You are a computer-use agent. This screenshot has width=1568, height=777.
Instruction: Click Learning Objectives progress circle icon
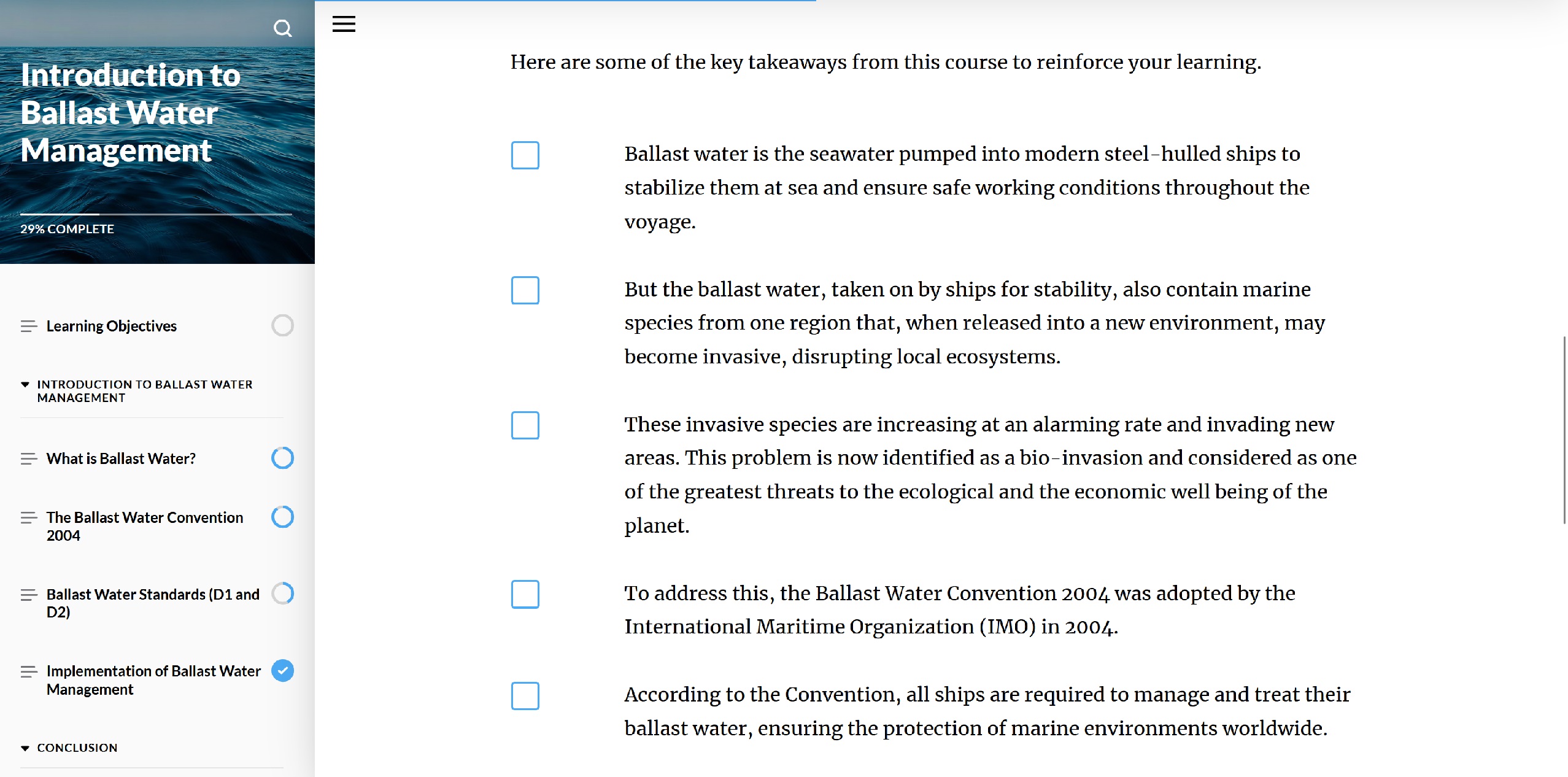[x=282, y=325]
